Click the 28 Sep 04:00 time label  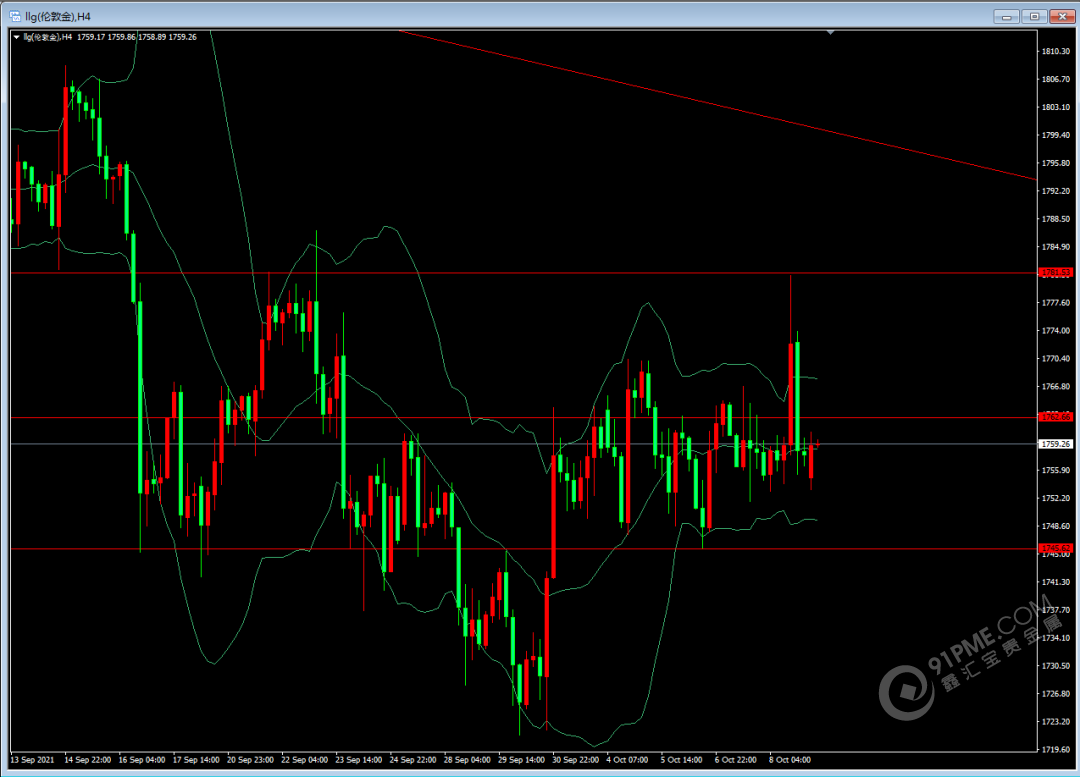pos(467,760)
